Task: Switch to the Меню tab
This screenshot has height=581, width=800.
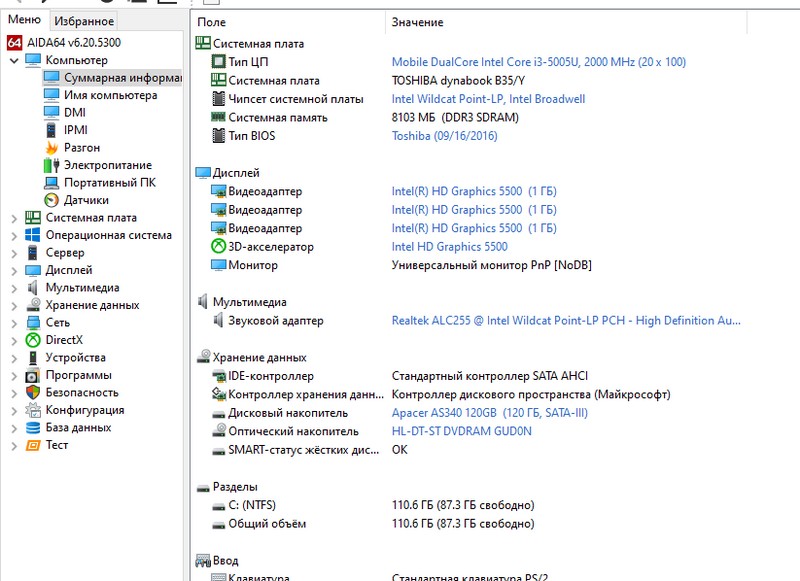Action: (24, 21)
